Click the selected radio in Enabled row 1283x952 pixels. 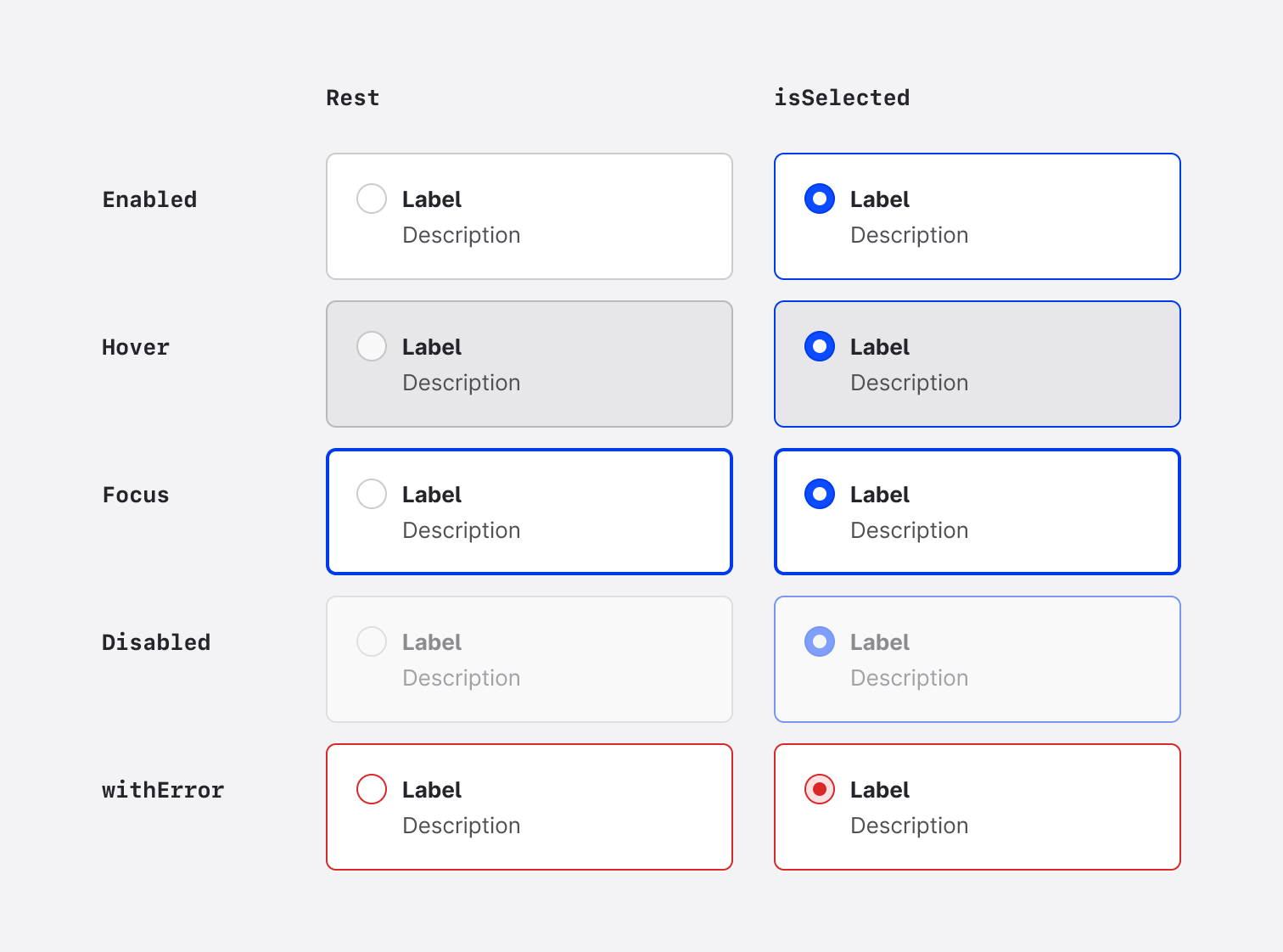(x=819, y=199)
